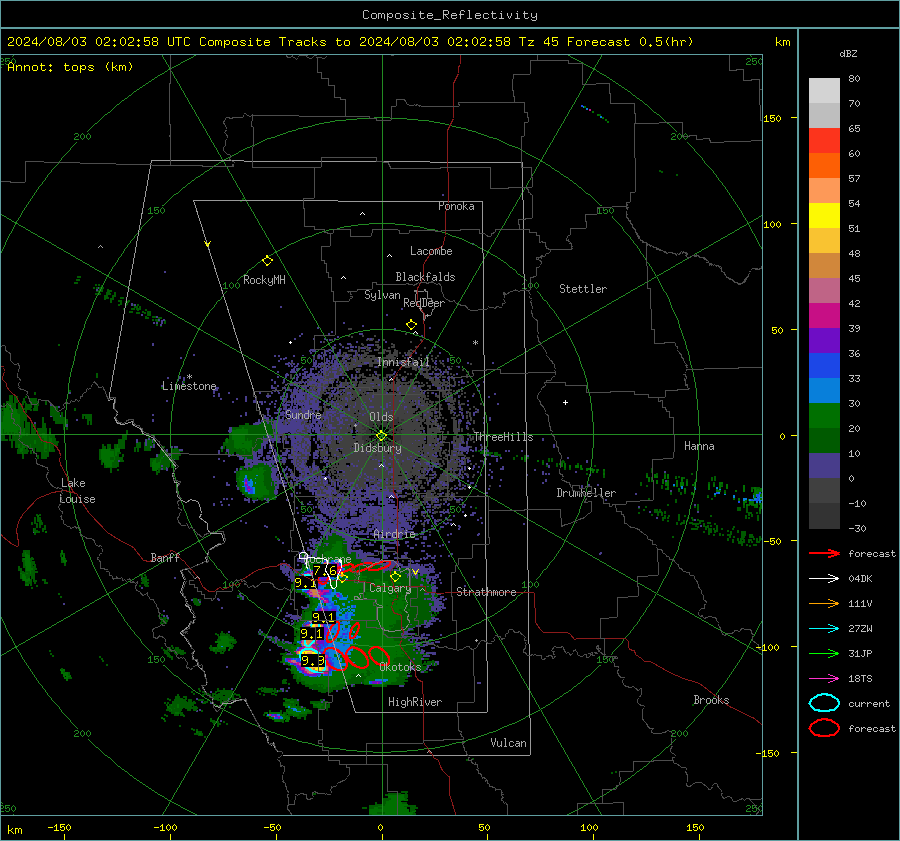Click the Composite_Reflectivity title
Screen dimensions: 900x841
pyautogui.click(x=450, y=15)
